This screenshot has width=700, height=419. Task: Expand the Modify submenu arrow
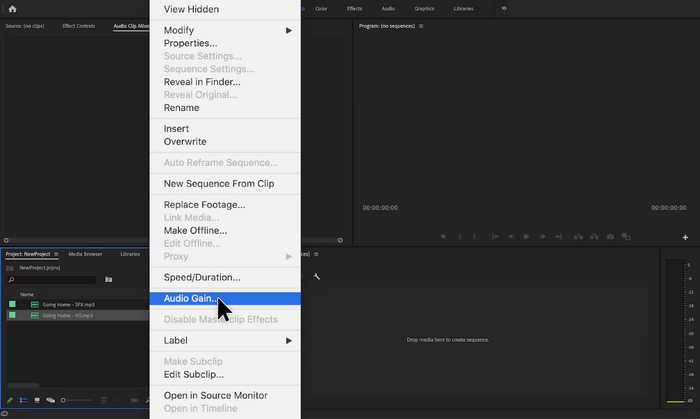[x=289, y=30]
